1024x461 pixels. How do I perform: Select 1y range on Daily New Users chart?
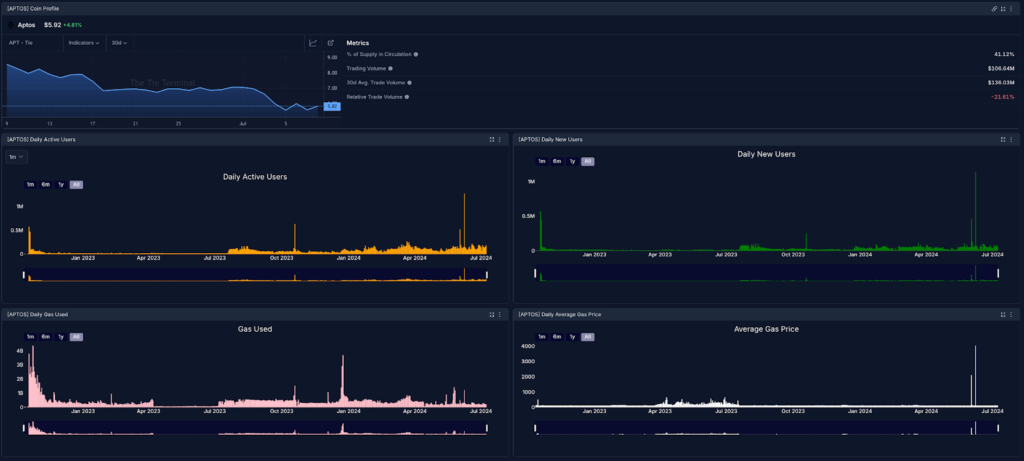[x=572, y=161]
